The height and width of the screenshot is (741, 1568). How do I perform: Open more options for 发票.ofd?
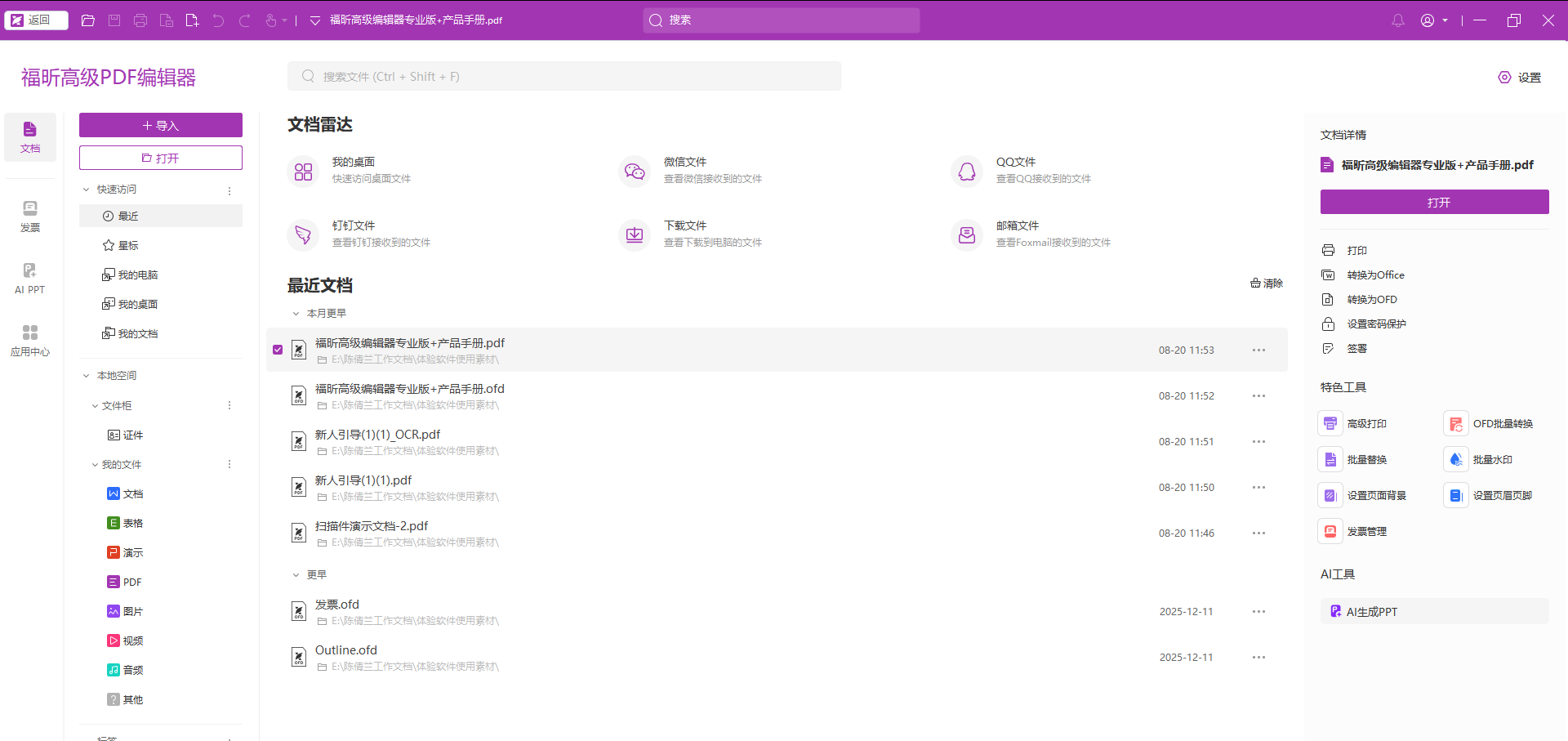coord(1258,611)
